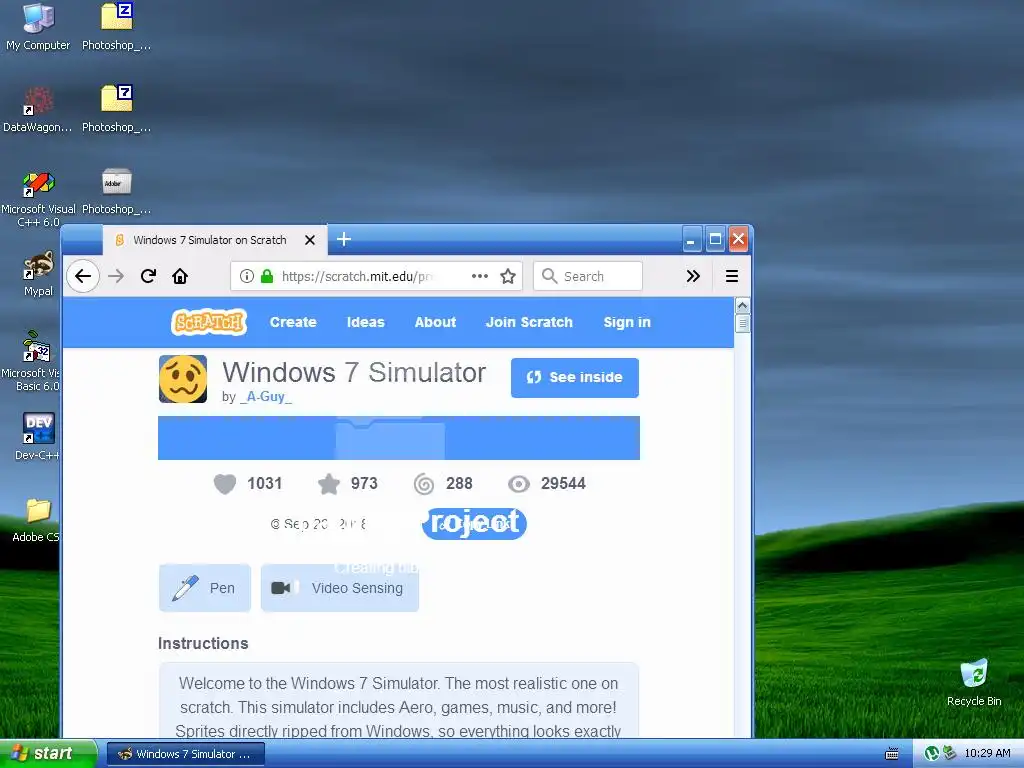Show site information icon in address bar
1024x768 pixels.
click(x=246, y=276)
